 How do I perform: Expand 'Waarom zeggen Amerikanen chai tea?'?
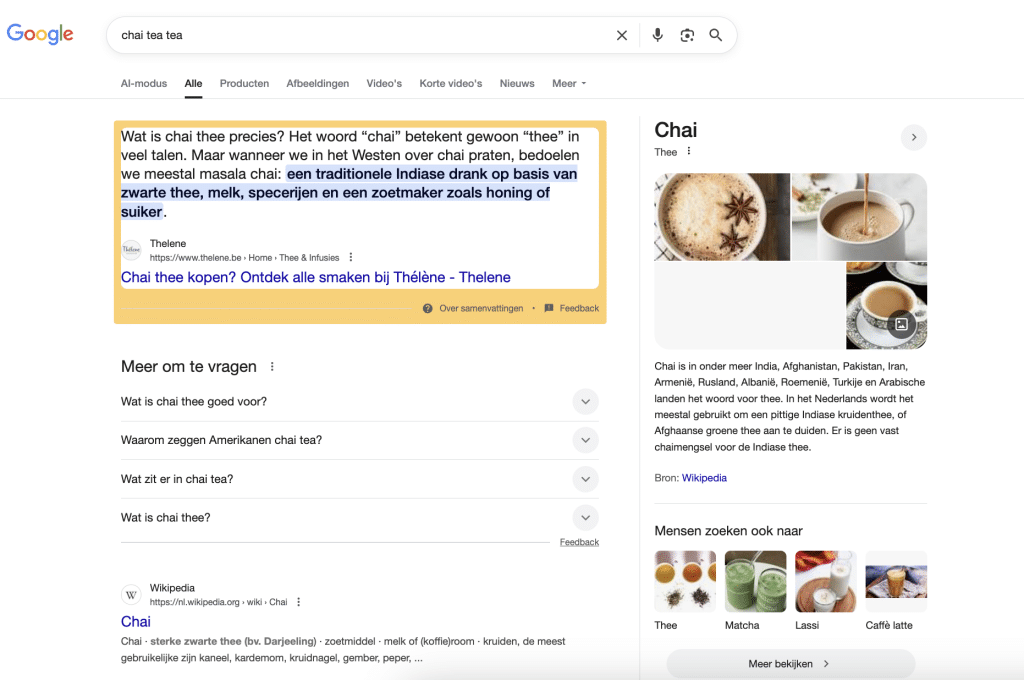point(585,440)
